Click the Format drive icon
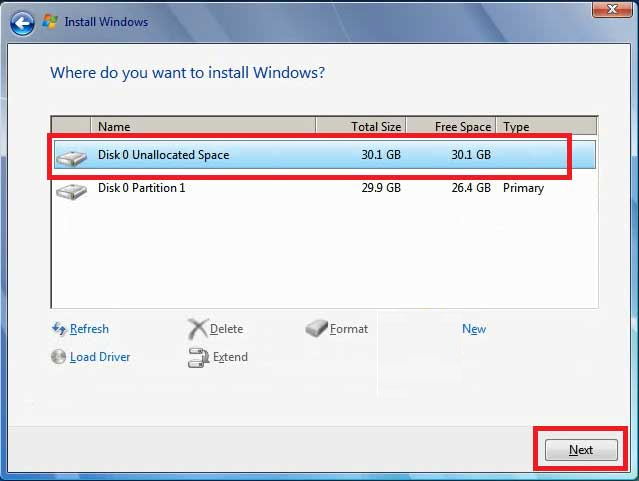The height and width of the screenshot is (481, 639). 316,329
